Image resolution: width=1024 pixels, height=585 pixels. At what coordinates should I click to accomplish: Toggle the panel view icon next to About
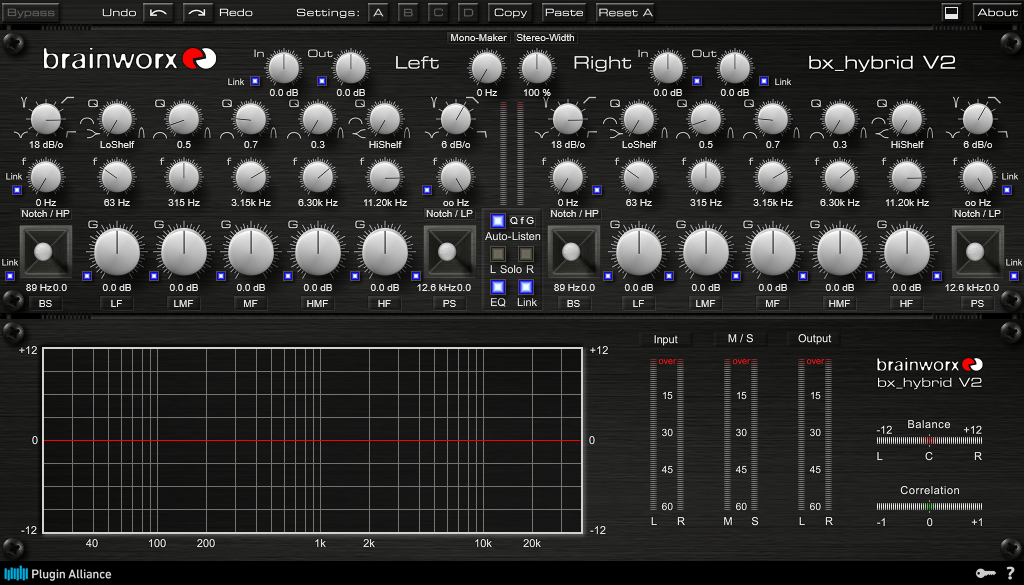(951, 12)
